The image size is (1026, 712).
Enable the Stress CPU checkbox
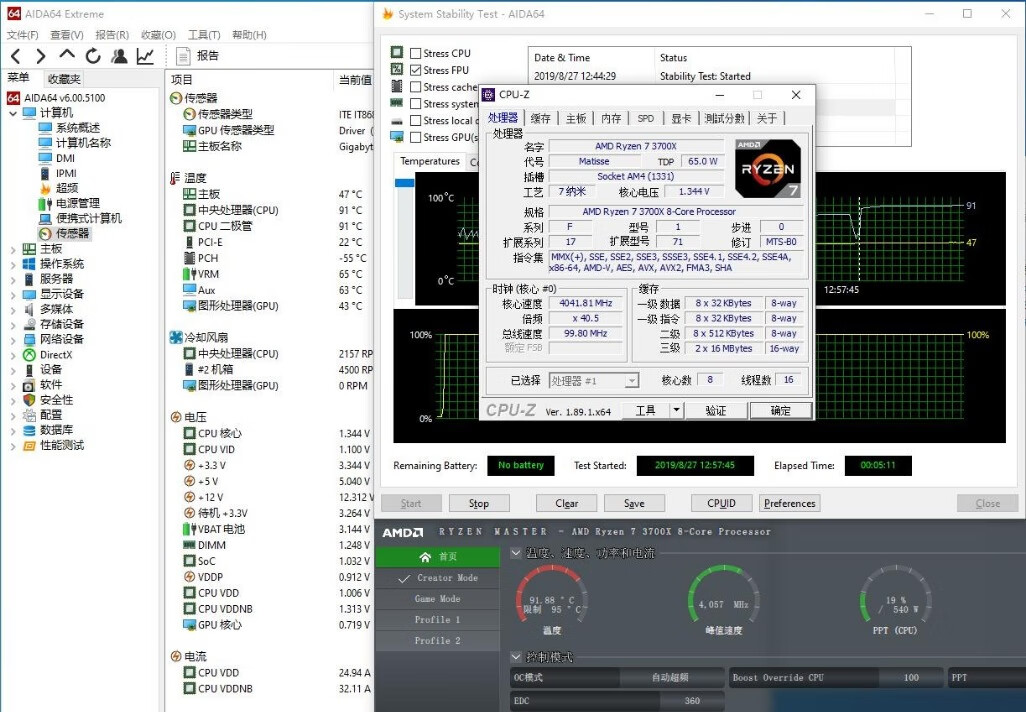(x=416, y=53)
